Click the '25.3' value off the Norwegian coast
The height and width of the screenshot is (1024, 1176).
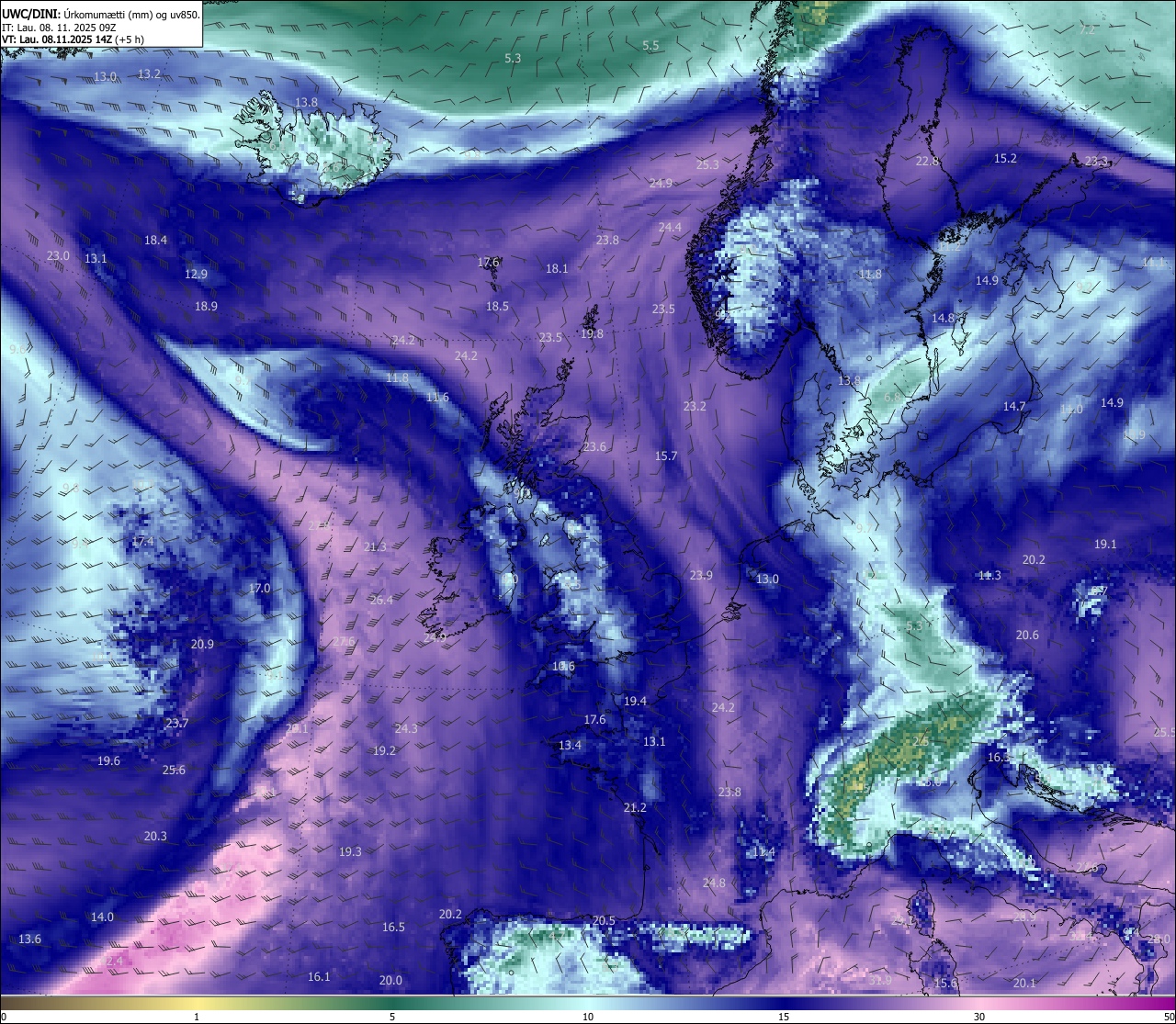pyautogui.click(x=707, y=165)
